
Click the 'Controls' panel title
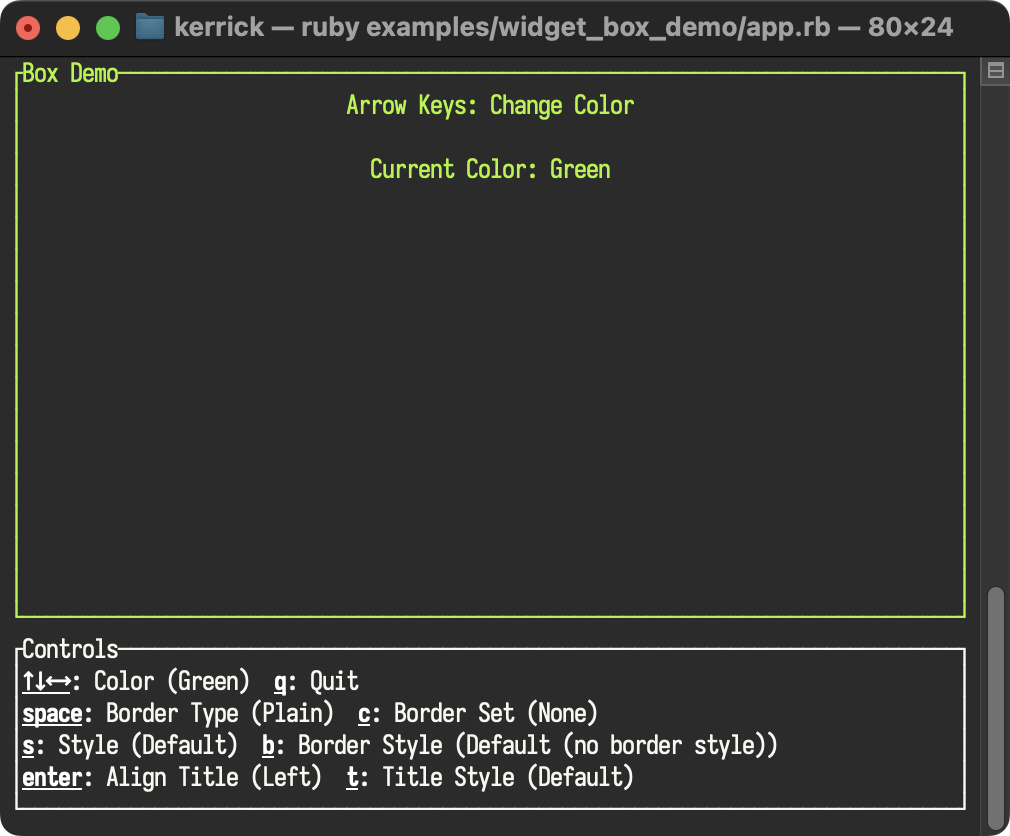coord(70,649)
